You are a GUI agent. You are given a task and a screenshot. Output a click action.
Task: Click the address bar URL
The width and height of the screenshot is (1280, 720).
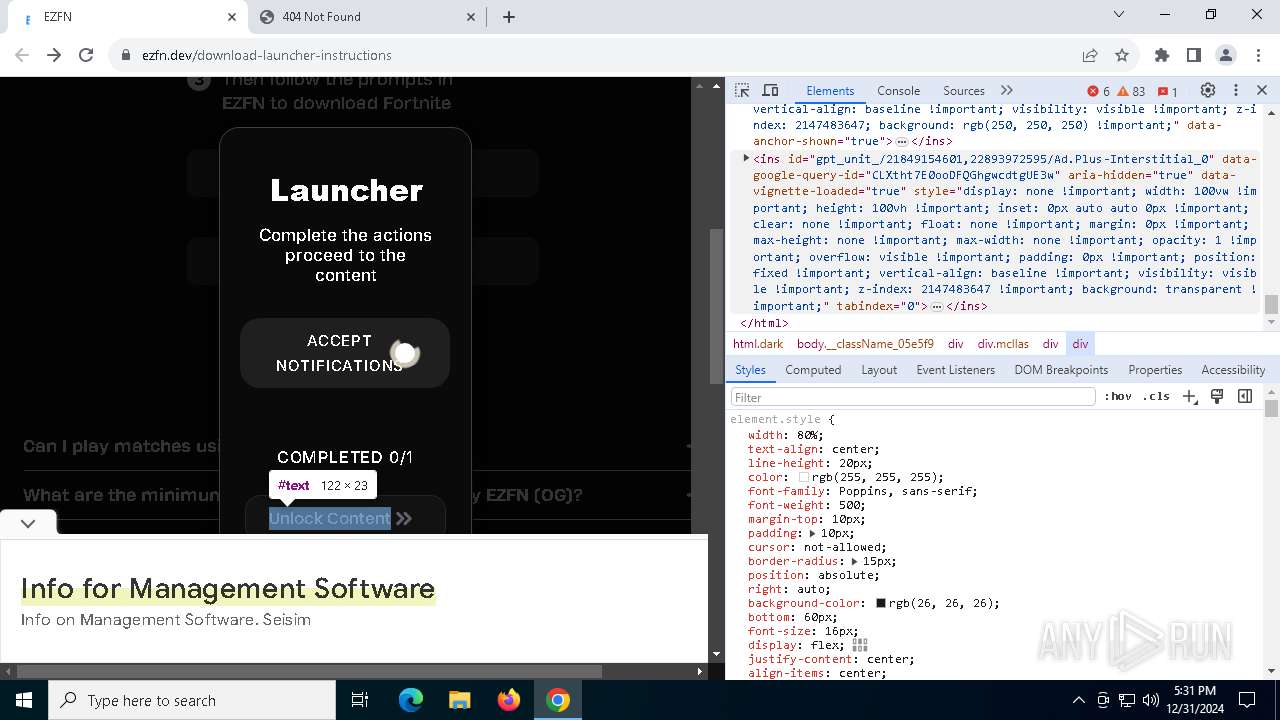click(266, 55)
